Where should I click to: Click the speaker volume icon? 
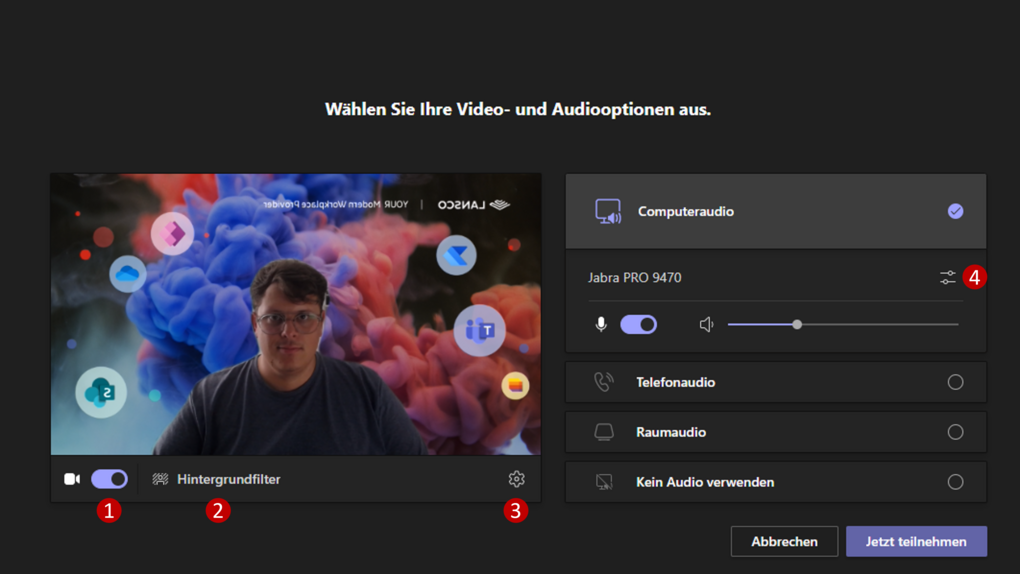coord(706,324)
